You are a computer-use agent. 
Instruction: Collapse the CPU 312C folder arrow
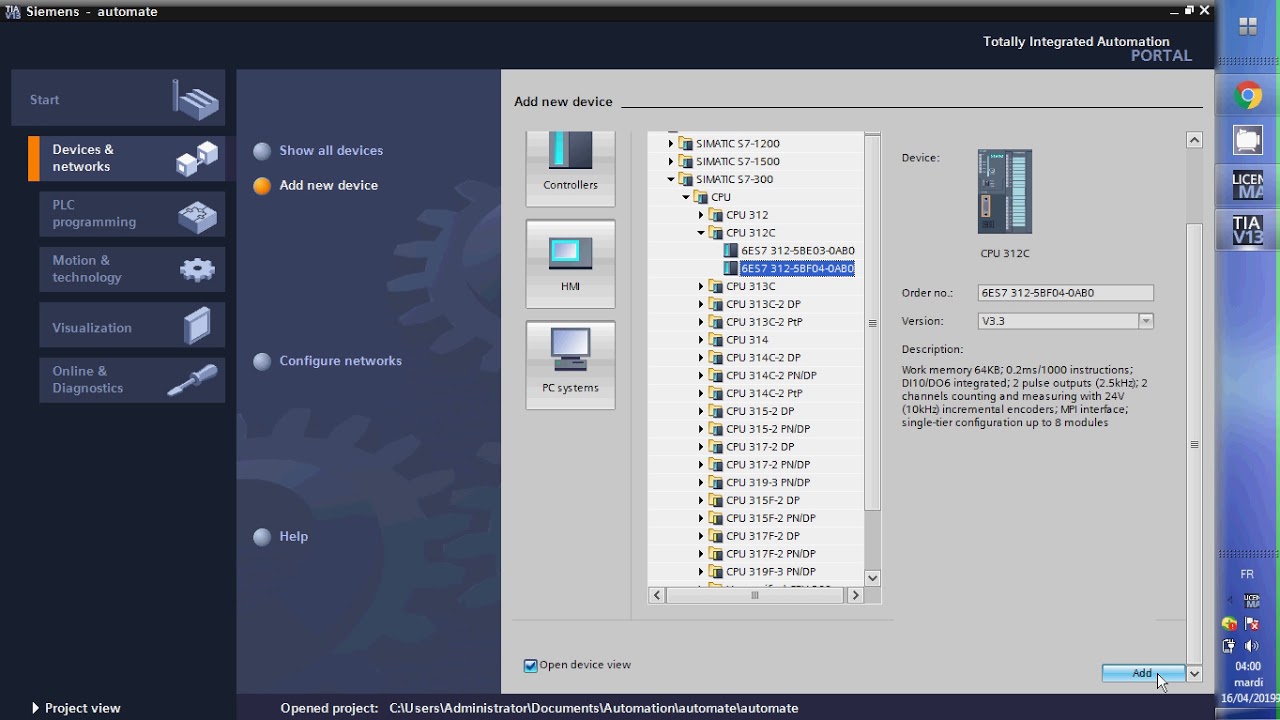coord(701,233)
